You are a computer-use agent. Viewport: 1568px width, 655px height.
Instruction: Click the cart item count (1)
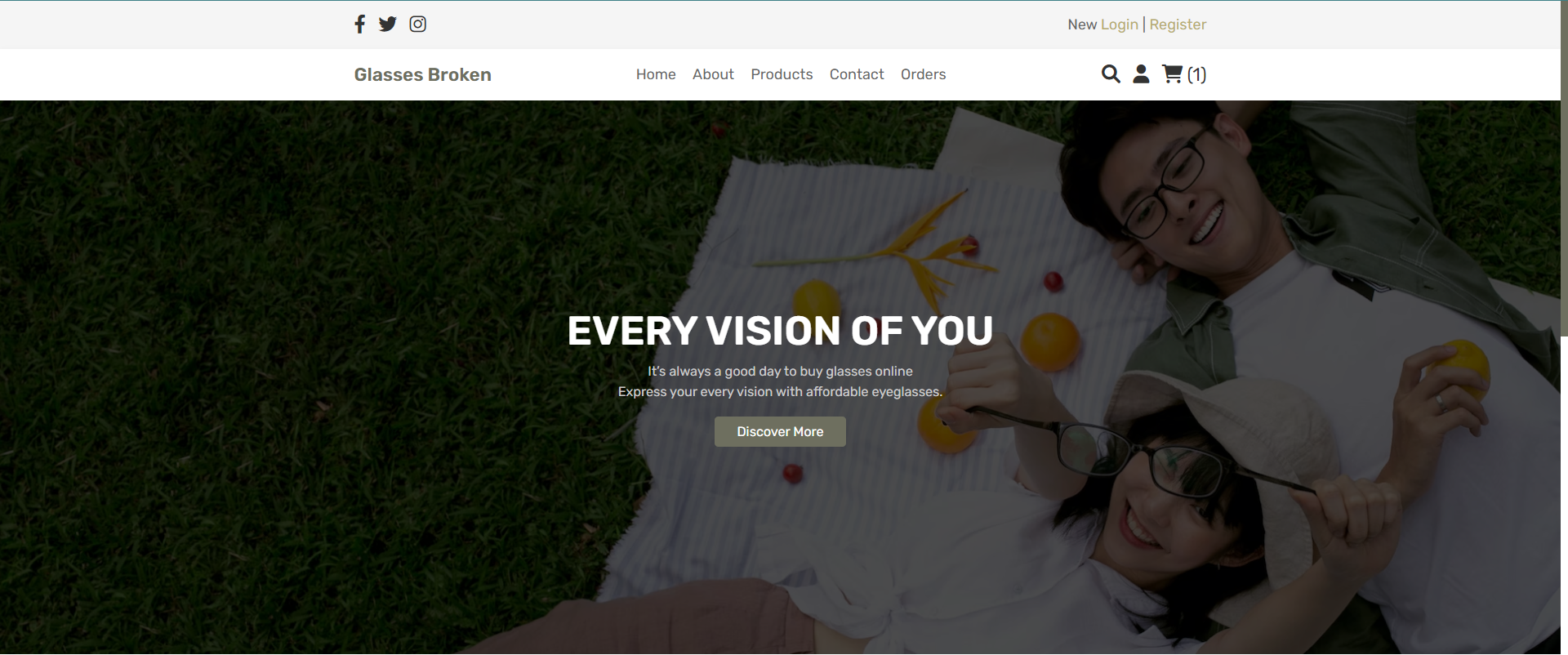(1196, 75)
